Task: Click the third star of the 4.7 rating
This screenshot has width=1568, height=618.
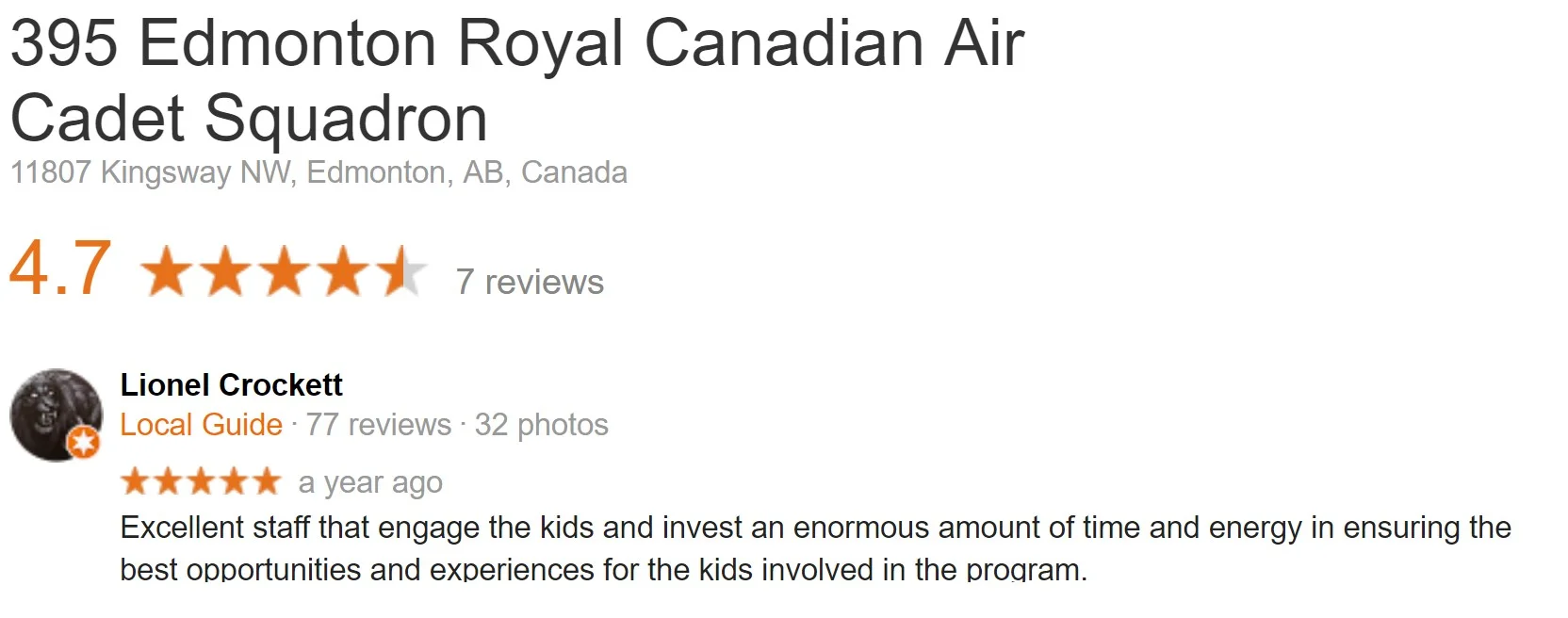Action: tap(285, 271)
